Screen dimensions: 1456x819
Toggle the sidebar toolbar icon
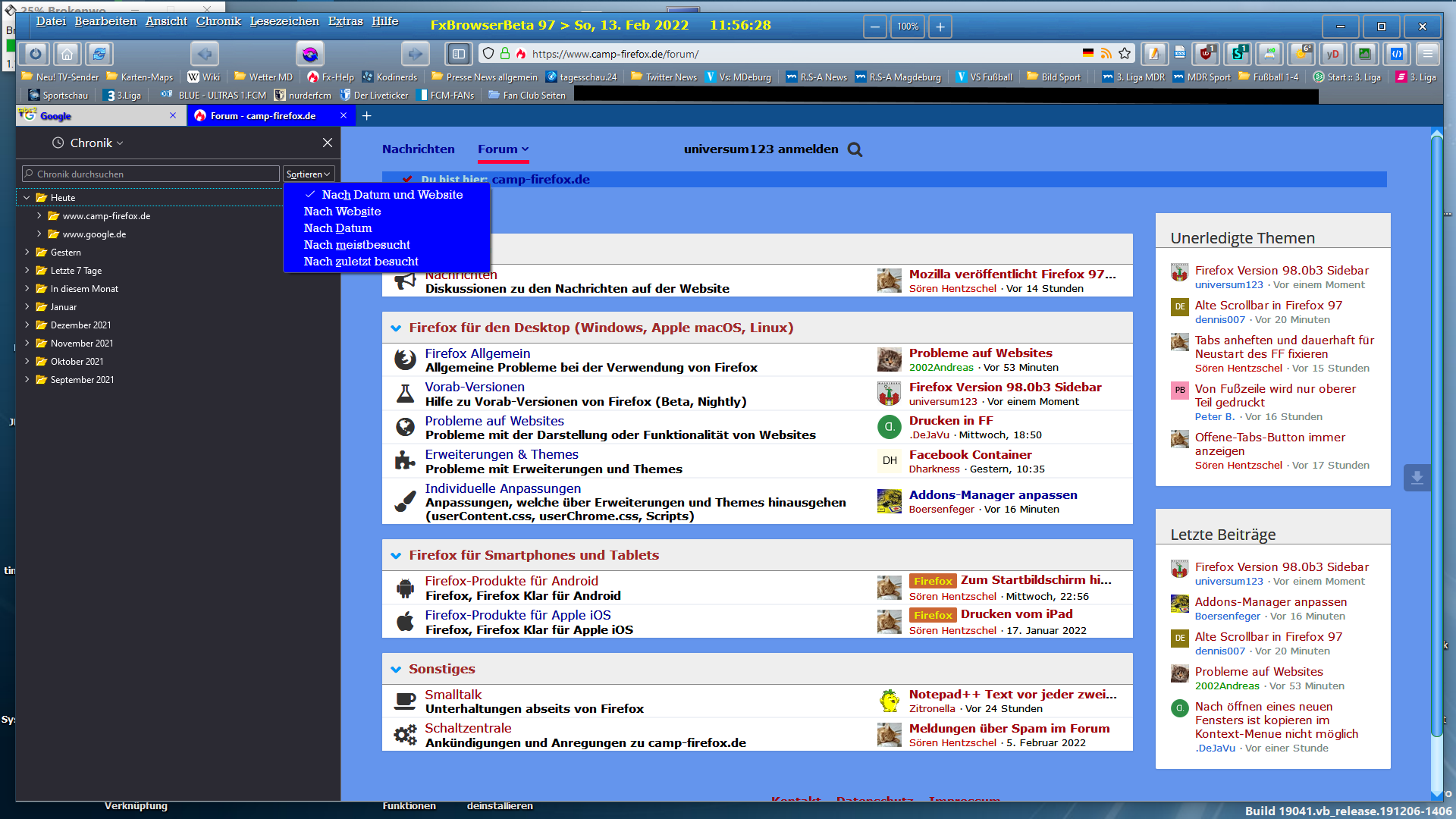[x=458, y=54]
